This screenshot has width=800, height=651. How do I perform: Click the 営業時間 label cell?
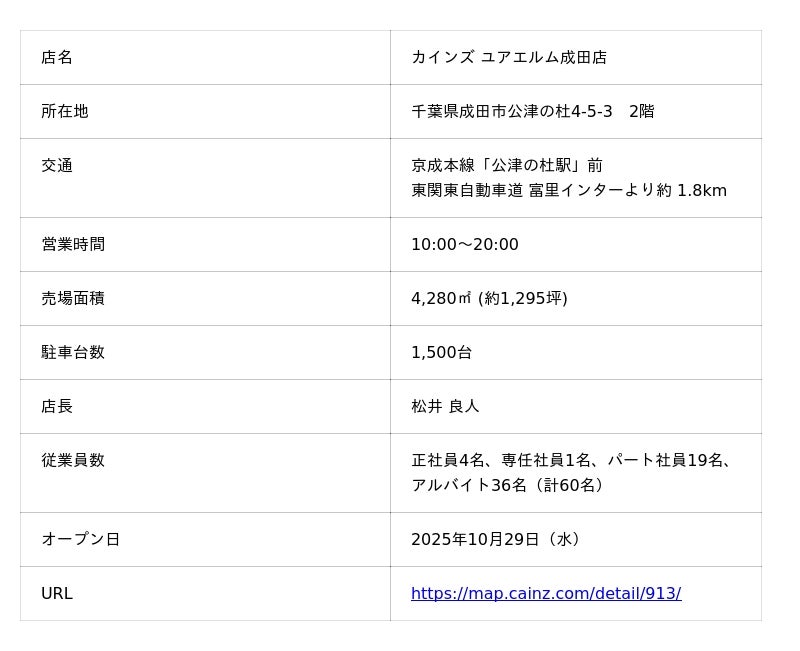[73, 244]
